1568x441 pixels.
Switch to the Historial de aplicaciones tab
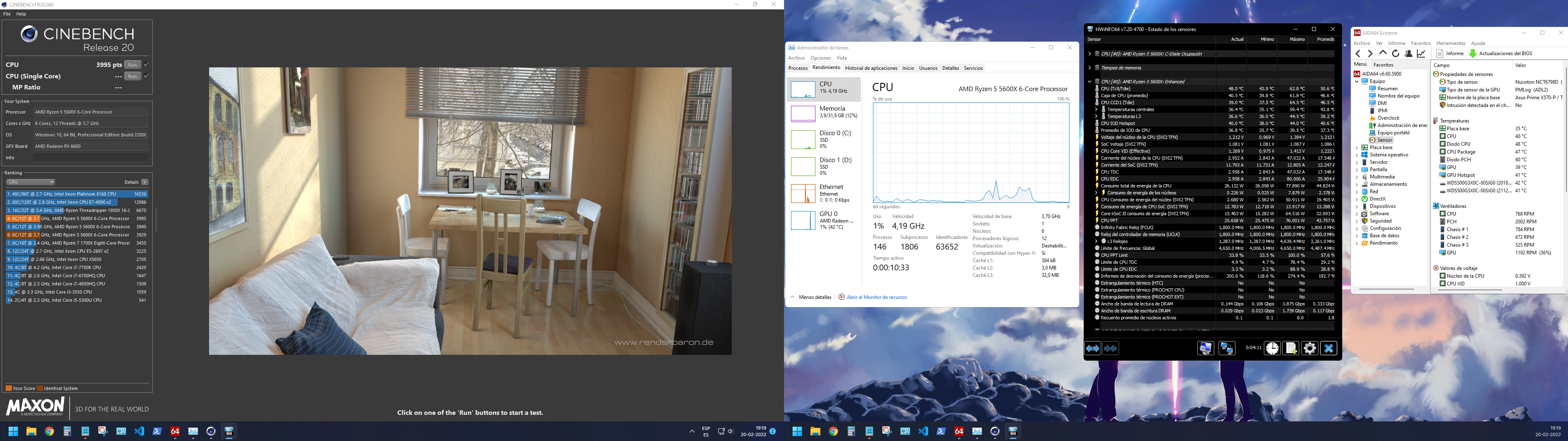tap(871, 68)
